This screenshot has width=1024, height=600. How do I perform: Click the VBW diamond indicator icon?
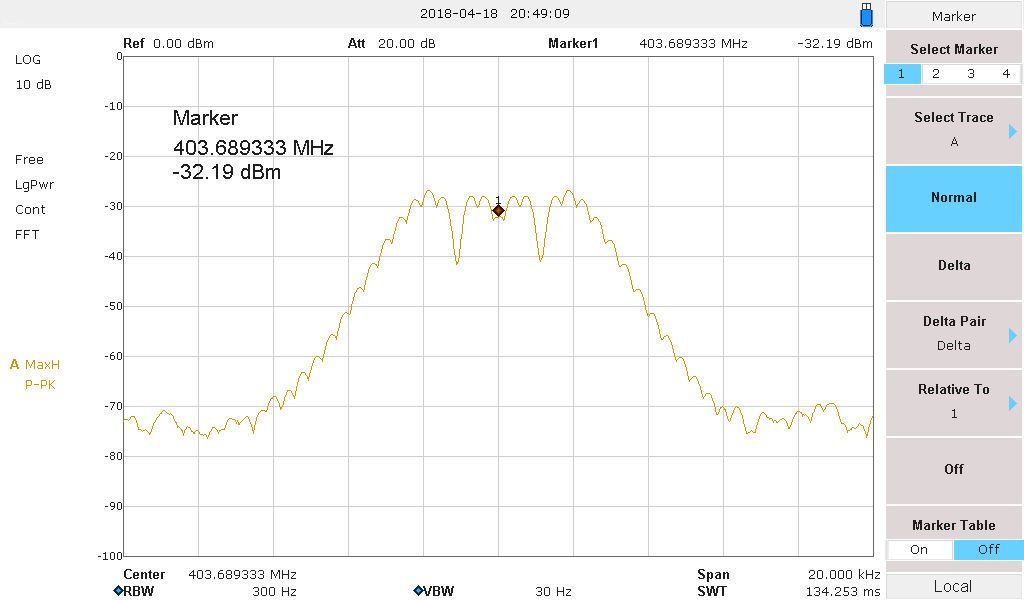[x=418, y=591]
